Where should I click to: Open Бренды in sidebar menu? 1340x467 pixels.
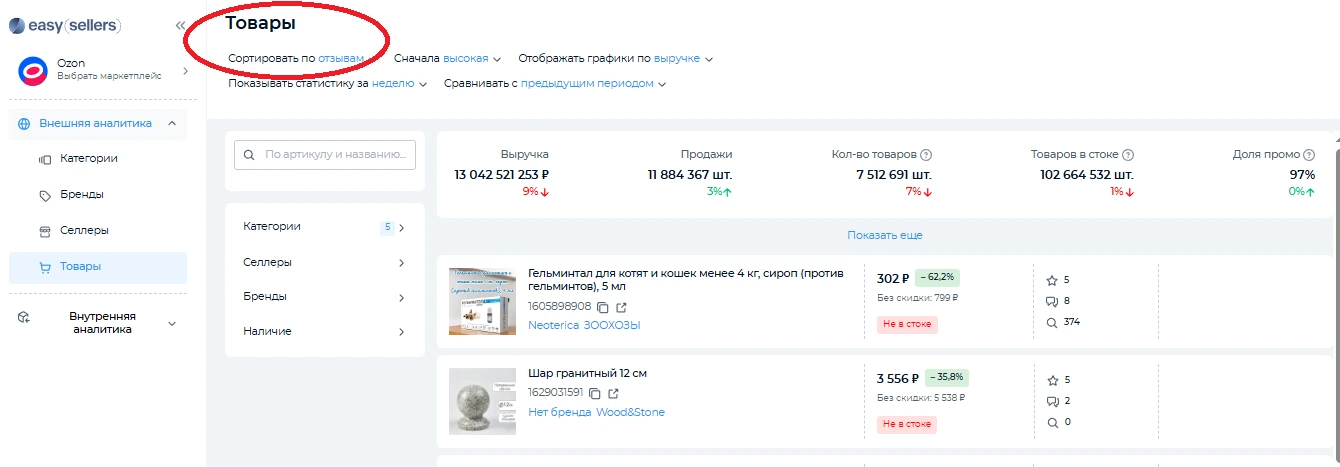(81, 195)
